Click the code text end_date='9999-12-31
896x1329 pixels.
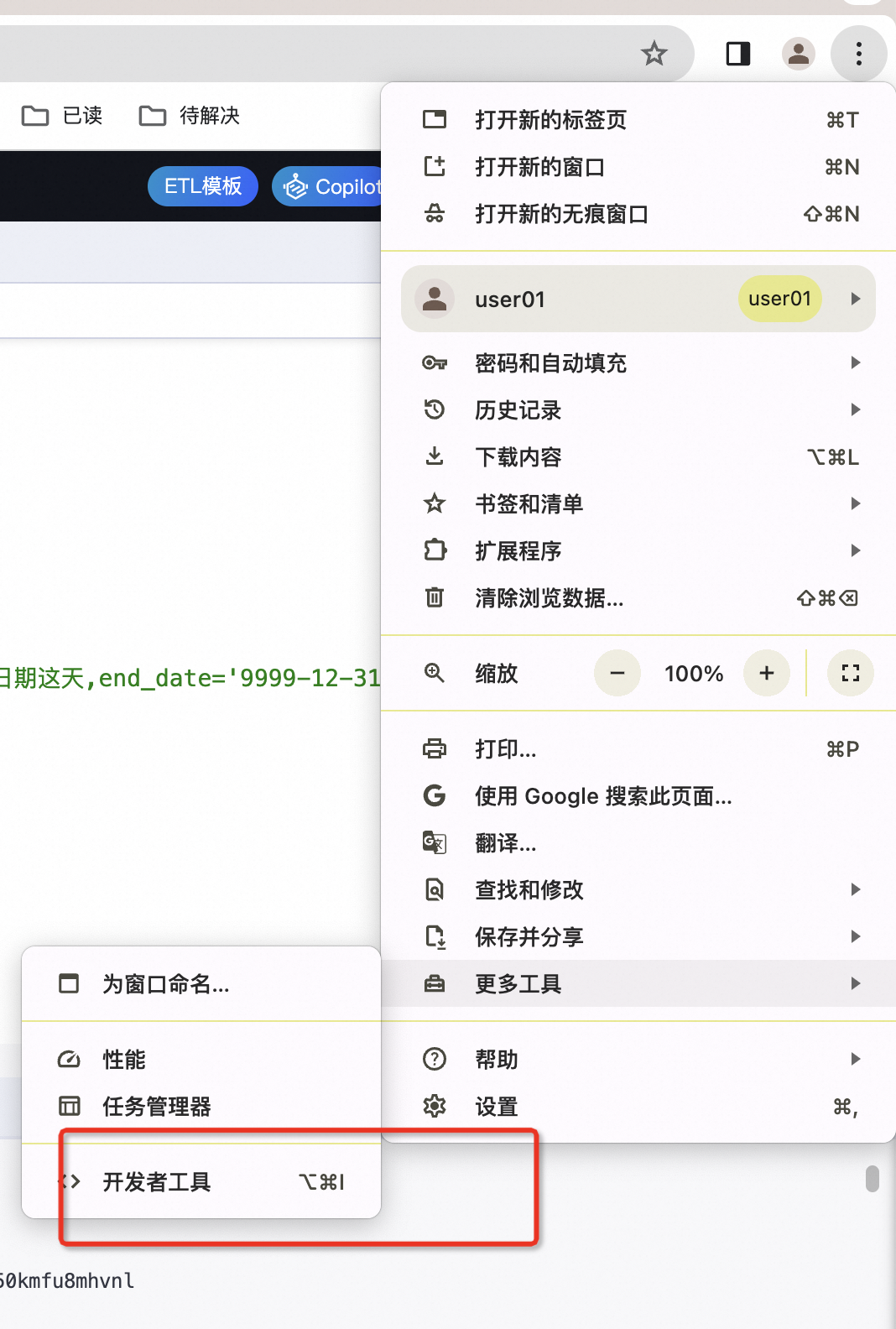239,677
